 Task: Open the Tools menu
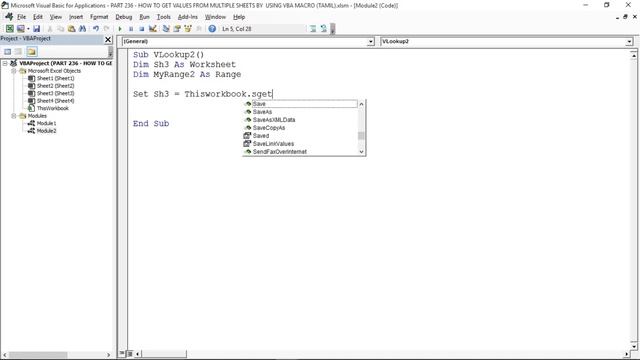click(x=164, y=17)
